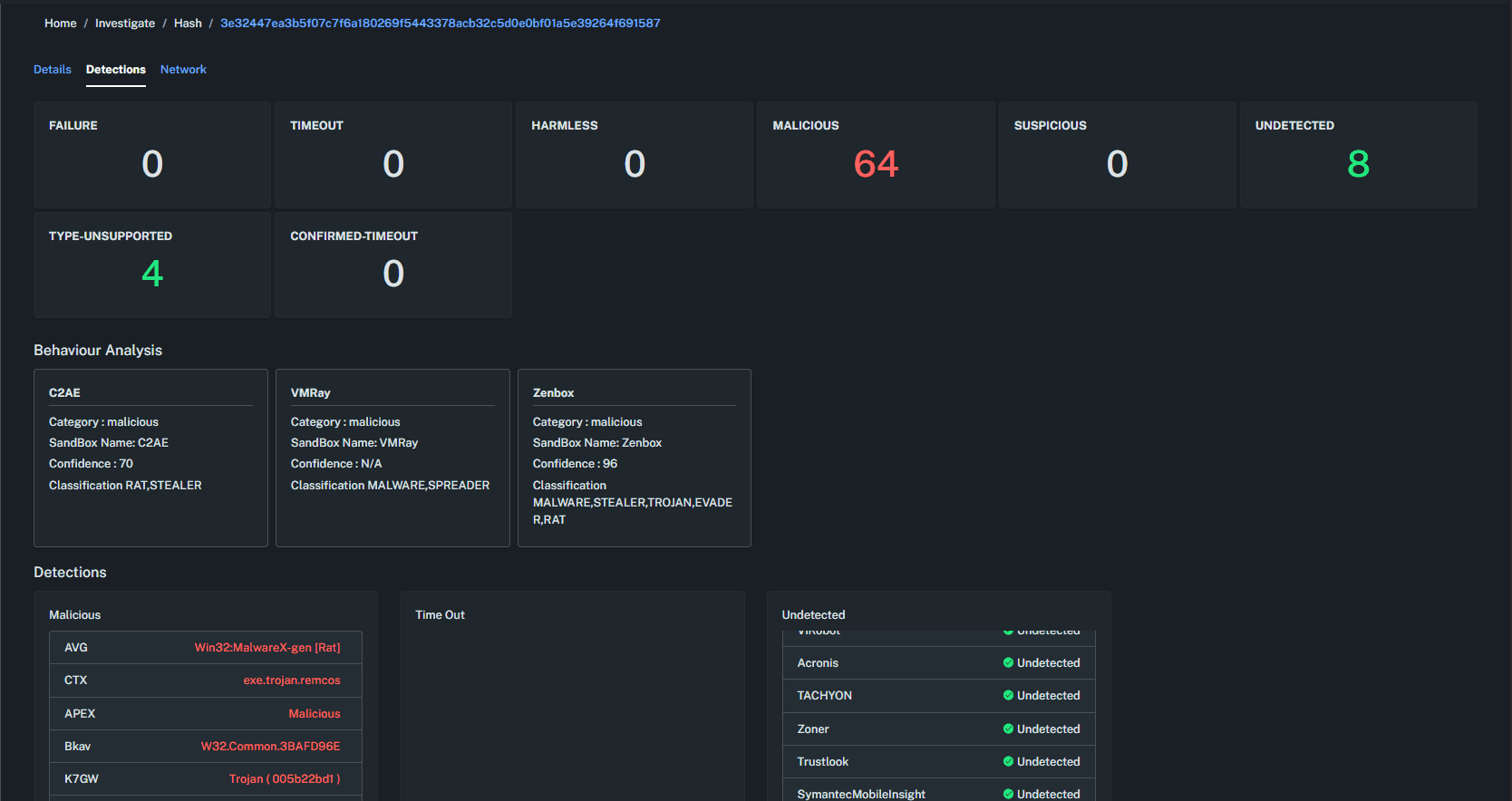This screenshot has width=1512, height=801.
Task: Click green check icon in Zoner row
Action: [x=1008, y=729]
